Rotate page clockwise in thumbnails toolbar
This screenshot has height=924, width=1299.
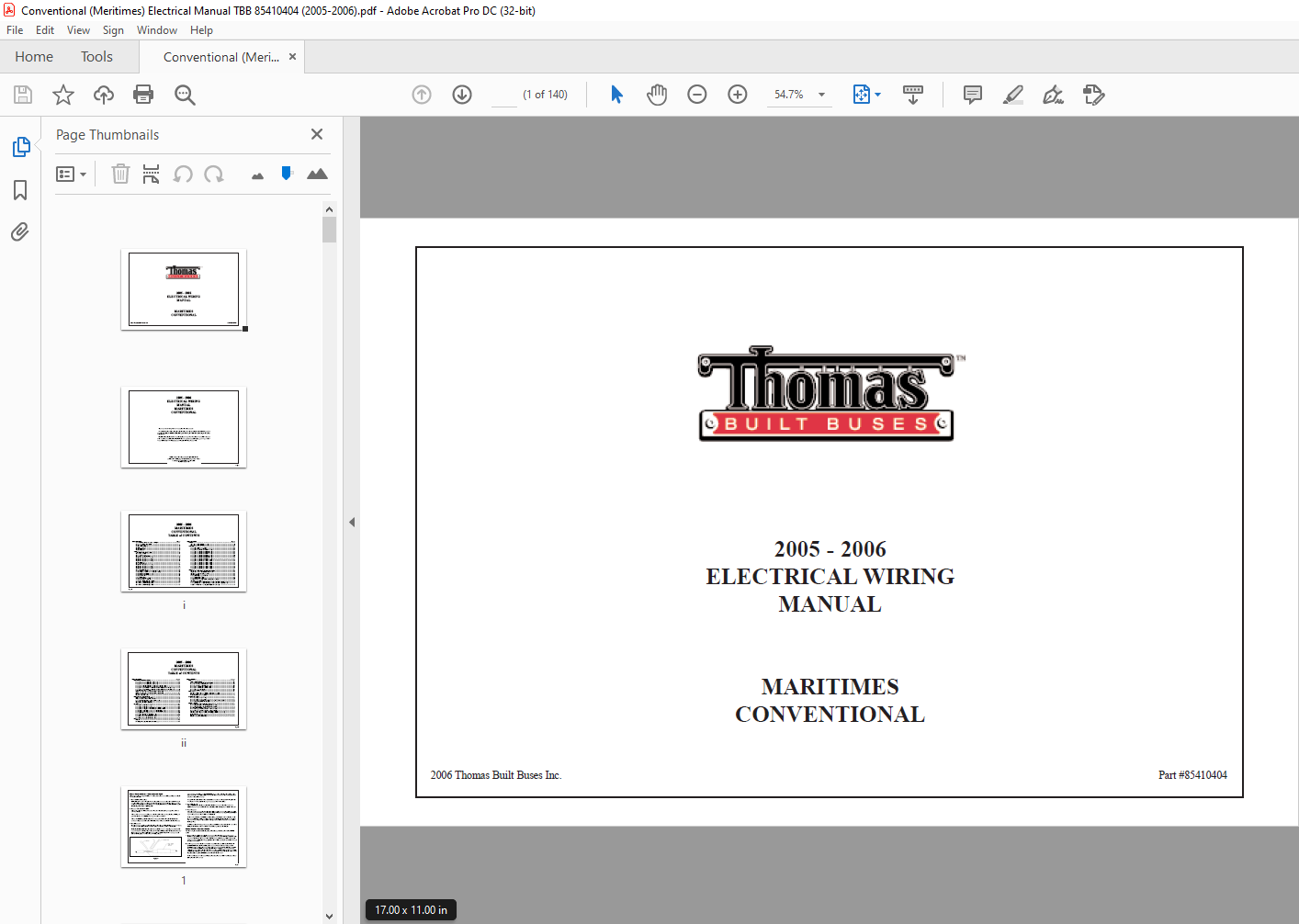point(214,174)
